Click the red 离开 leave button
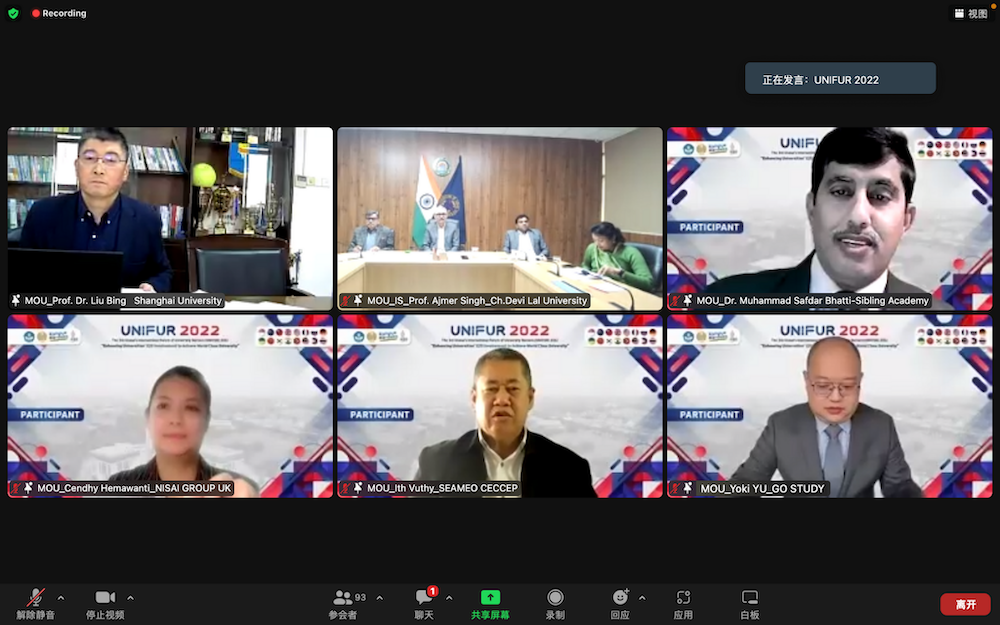This screenshot has width=1000, height=625. 966,604
